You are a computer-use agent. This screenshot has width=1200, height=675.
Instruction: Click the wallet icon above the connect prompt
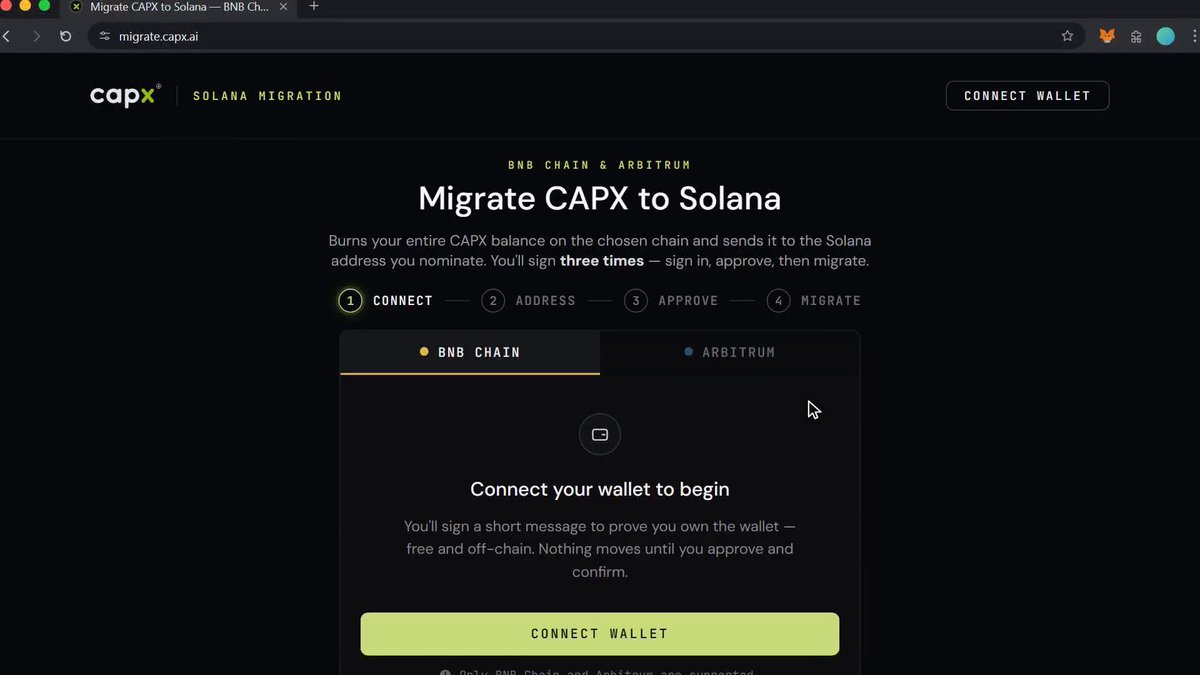click(x=600, y=435)
